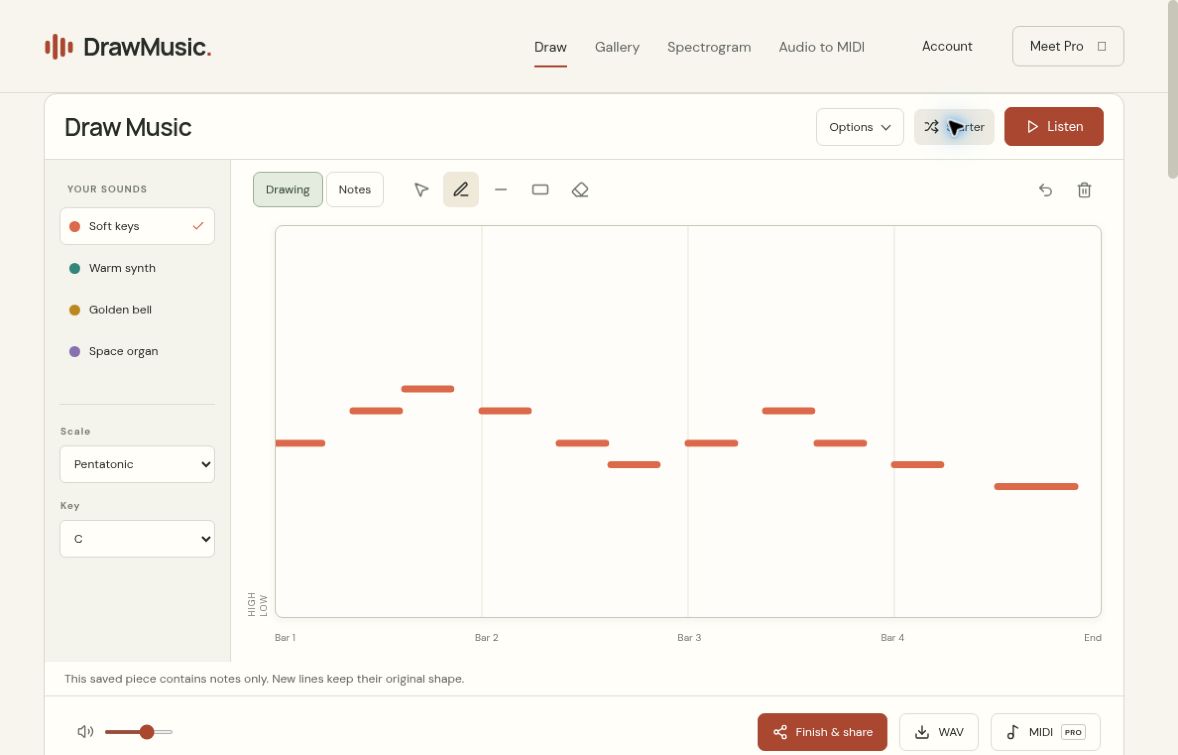Click the page vertical scrollbar
1178x755 pixels.
(1172, 90)
